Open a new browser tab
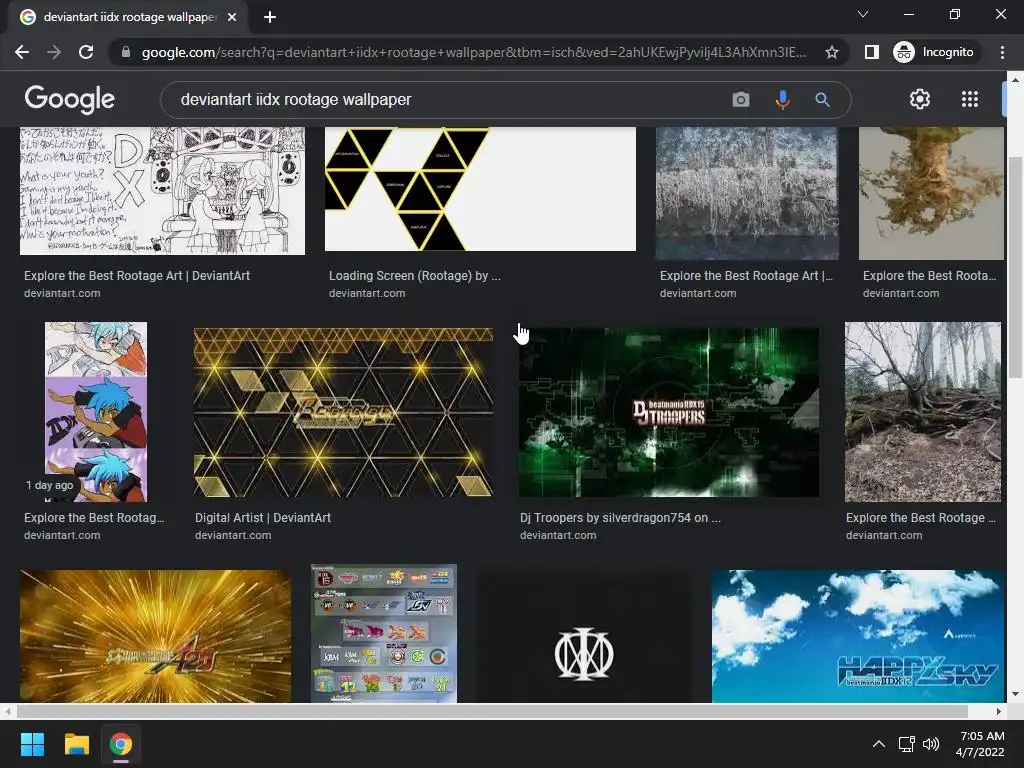Screen dimensions: 1024x768 click(270, 17)
